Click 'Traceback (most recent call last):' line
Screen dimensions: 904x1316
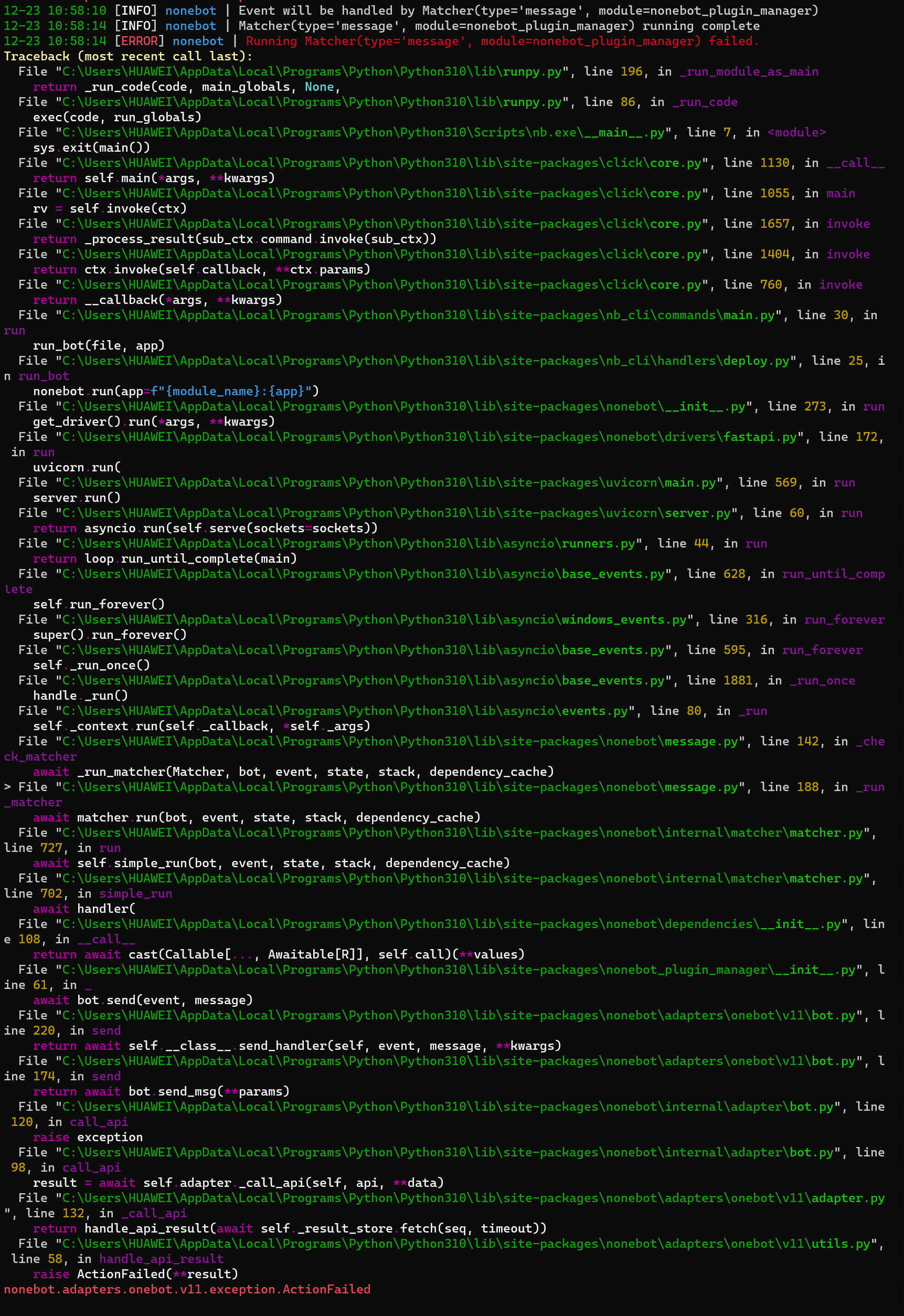(128, 57)
